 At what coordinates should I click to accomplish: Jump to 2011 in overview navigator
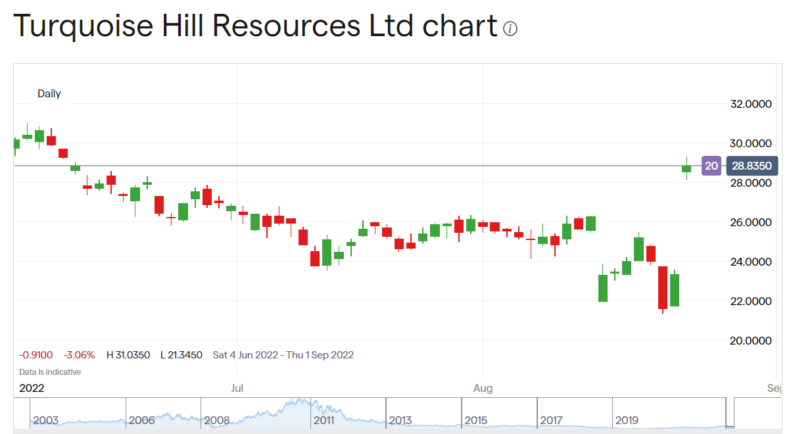click(x=324, y=420)
